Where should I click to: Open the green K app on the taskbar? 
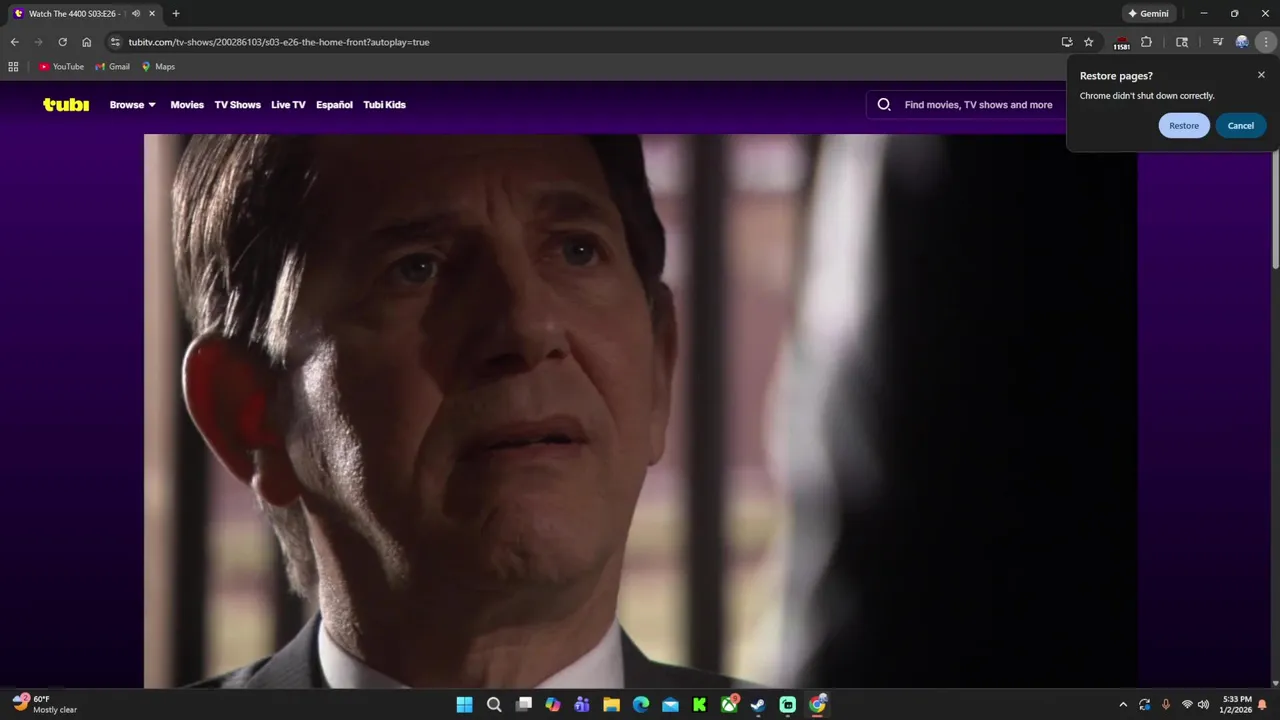(699, 704)
